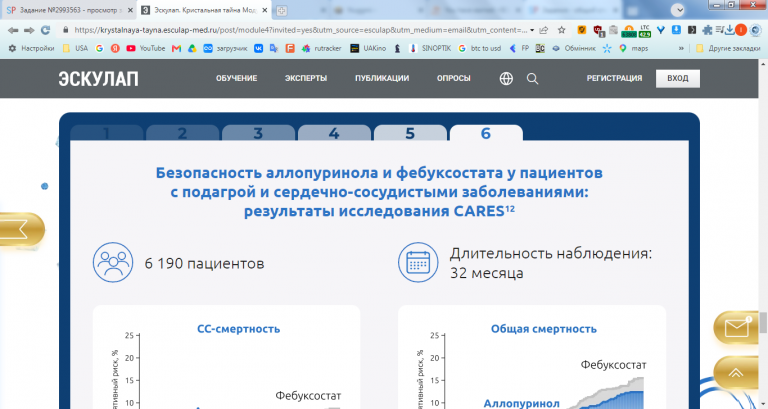
Task: Open the UAKino bookmark
Action: click(368, 48)
